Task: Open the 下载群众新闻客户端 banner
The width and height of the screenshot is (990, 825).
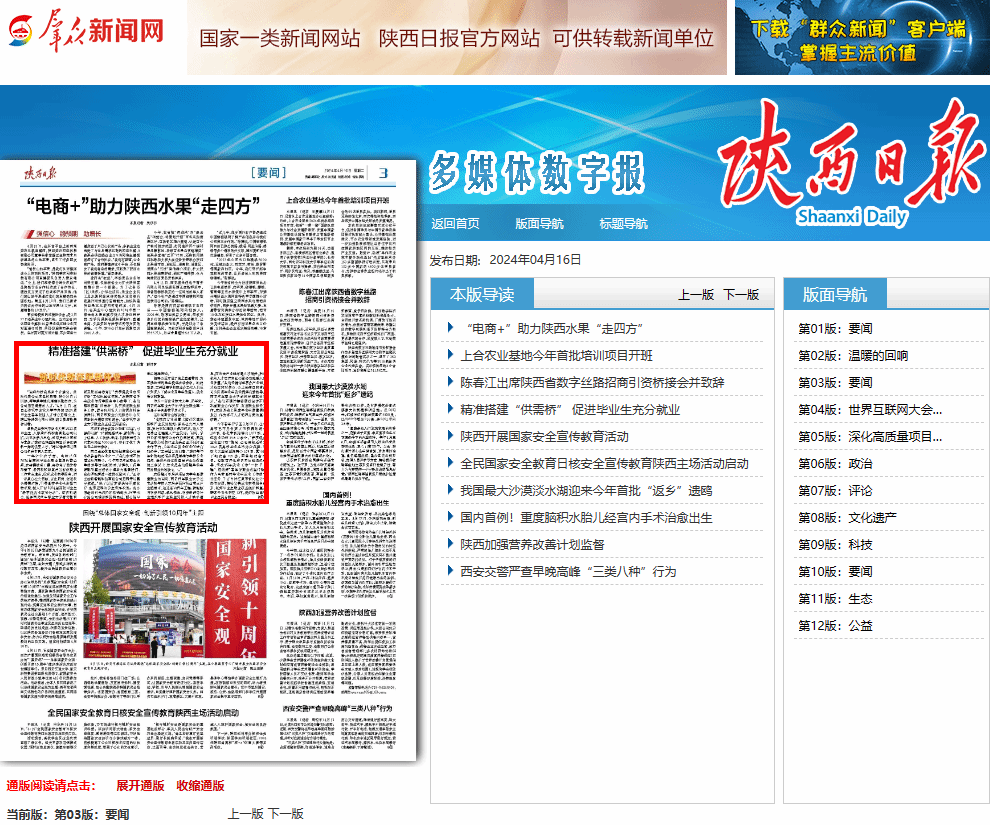Action: (862, 38)
